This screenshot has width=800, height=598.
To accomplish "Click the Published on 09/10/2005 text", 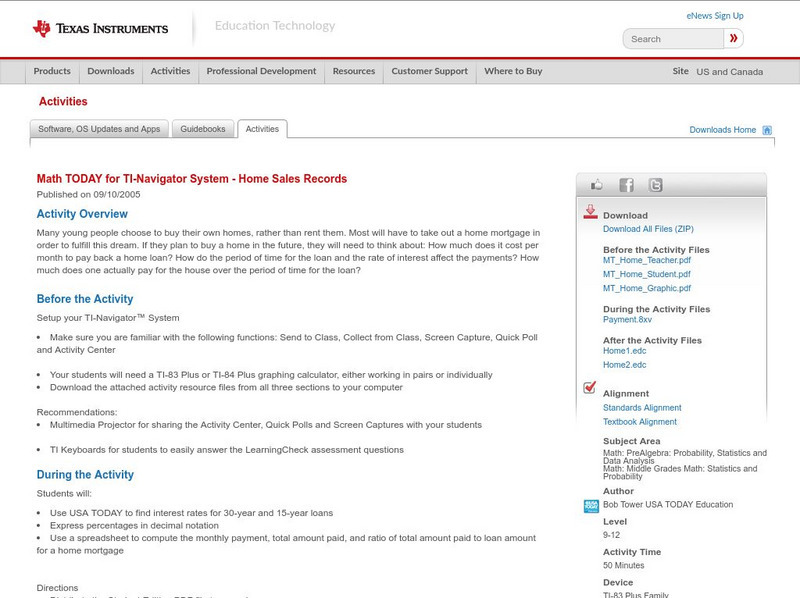I will point(88,194).
